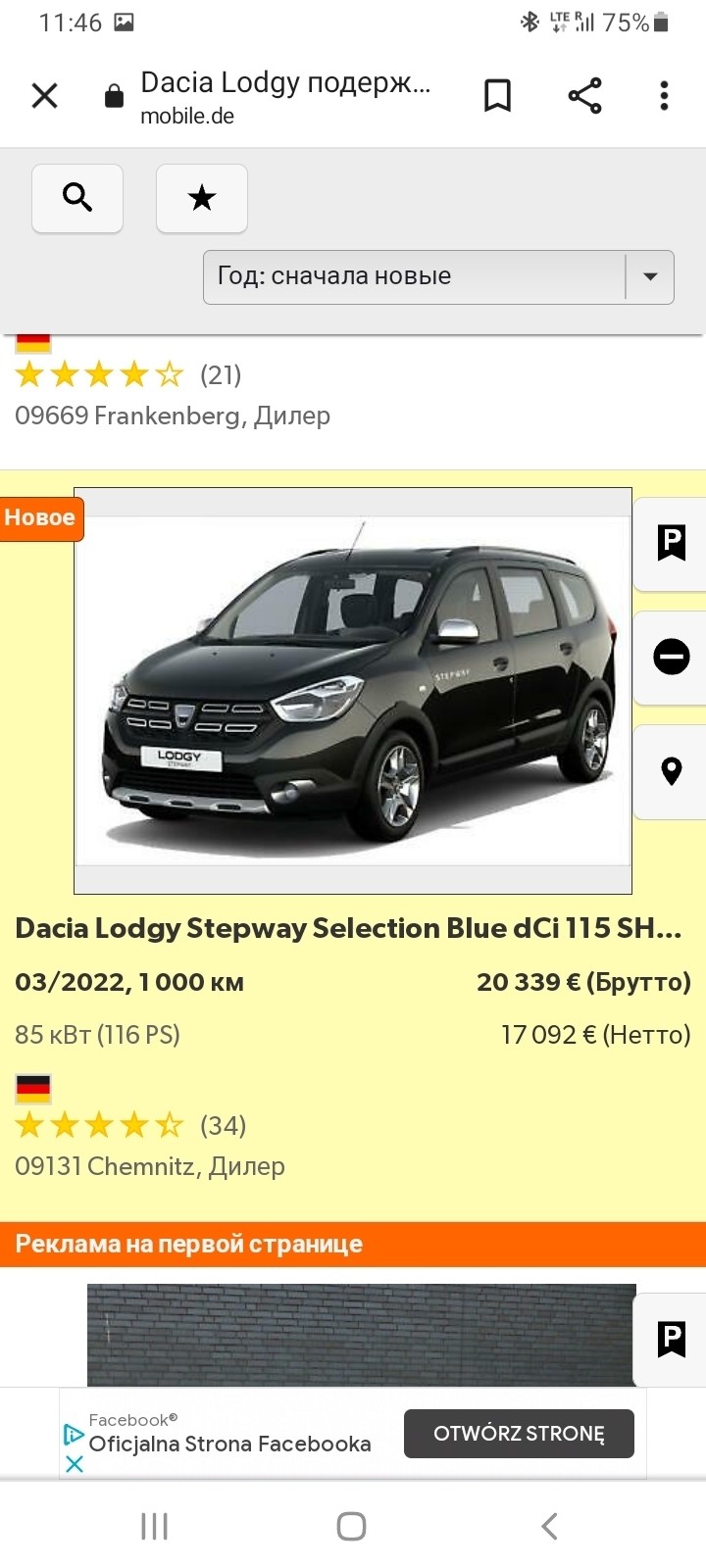Open browser three-dot menu
Viewport: 706px width, 1568px height.
(x=665, y=96)
